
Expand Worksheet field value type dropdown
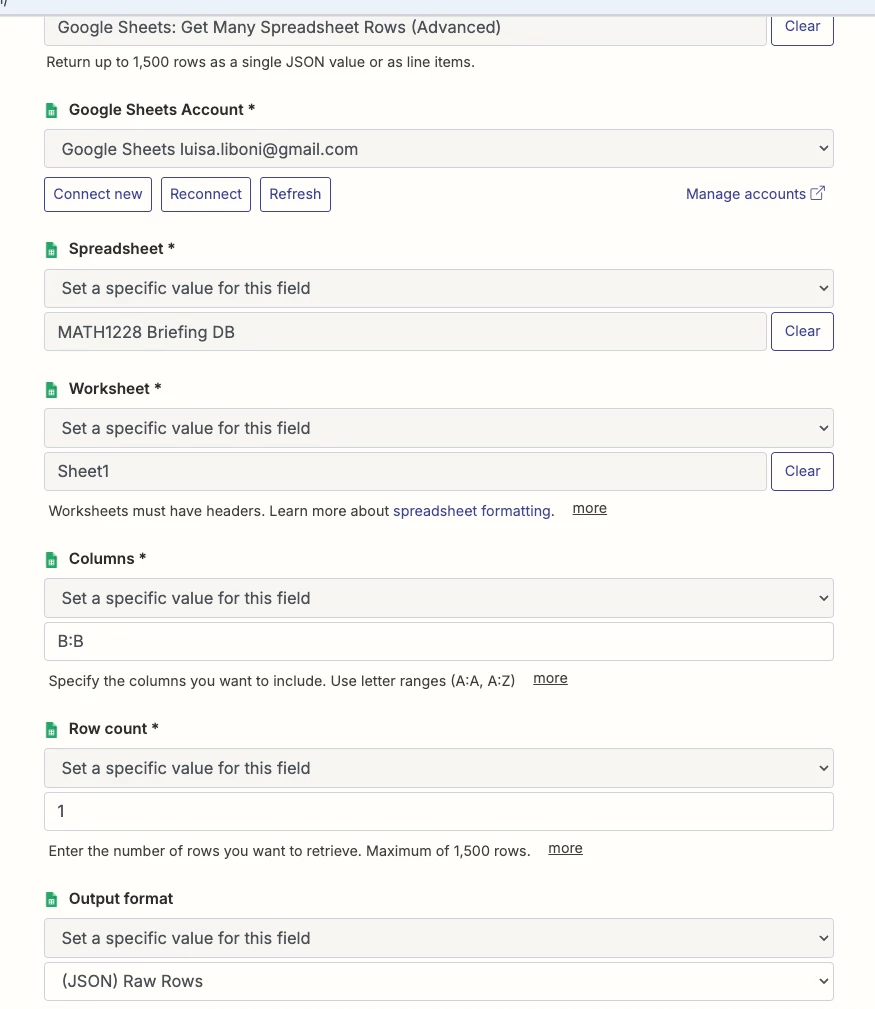point(438,428)
